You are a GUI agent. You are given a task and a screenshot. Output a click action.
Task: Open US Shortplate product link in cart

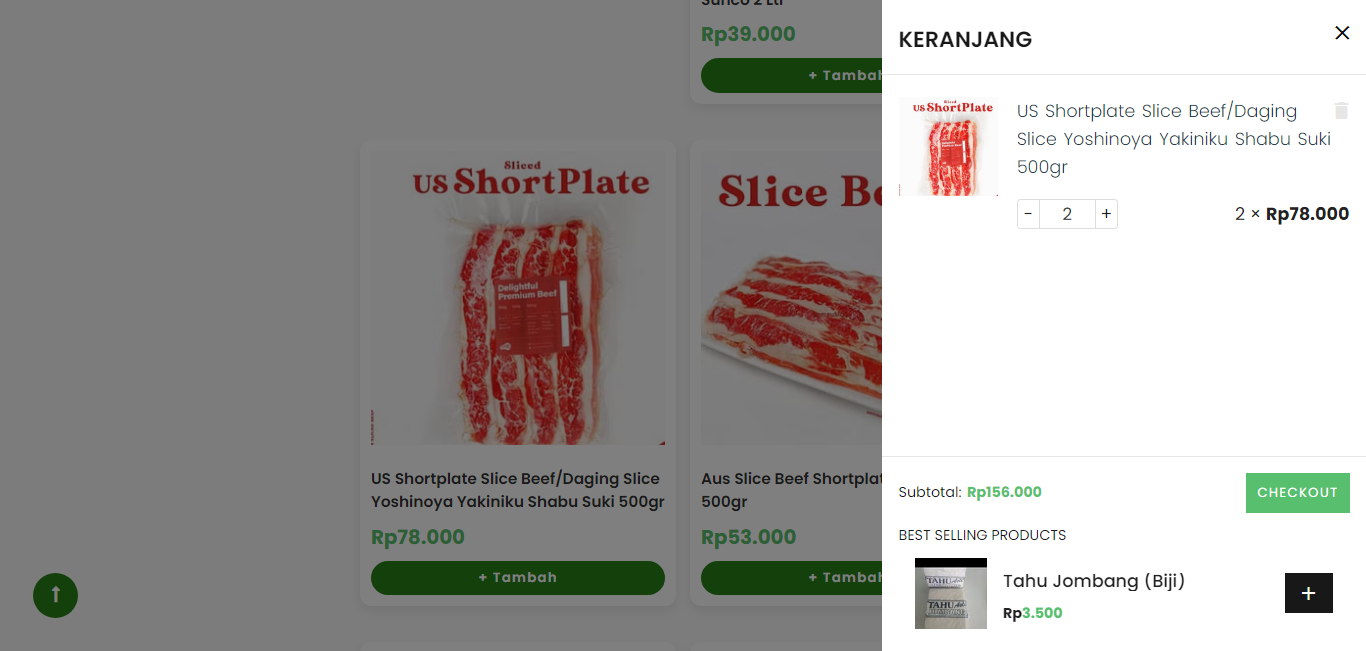tap(1173, 138)
